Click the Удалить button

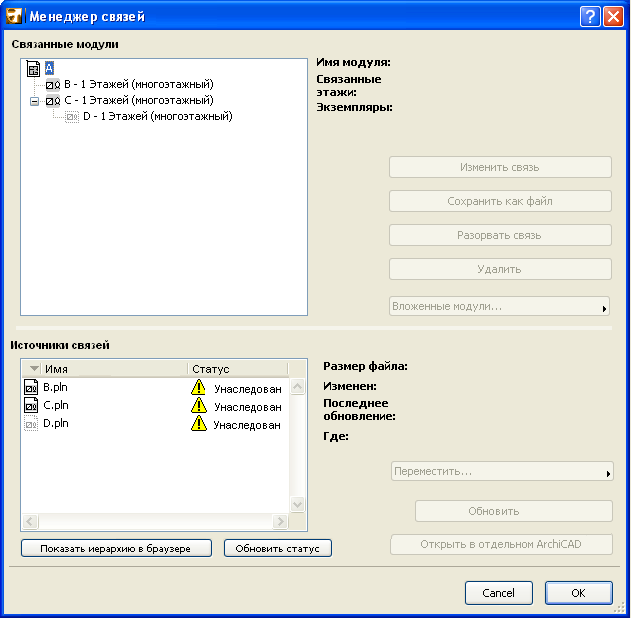click(500, 269)
